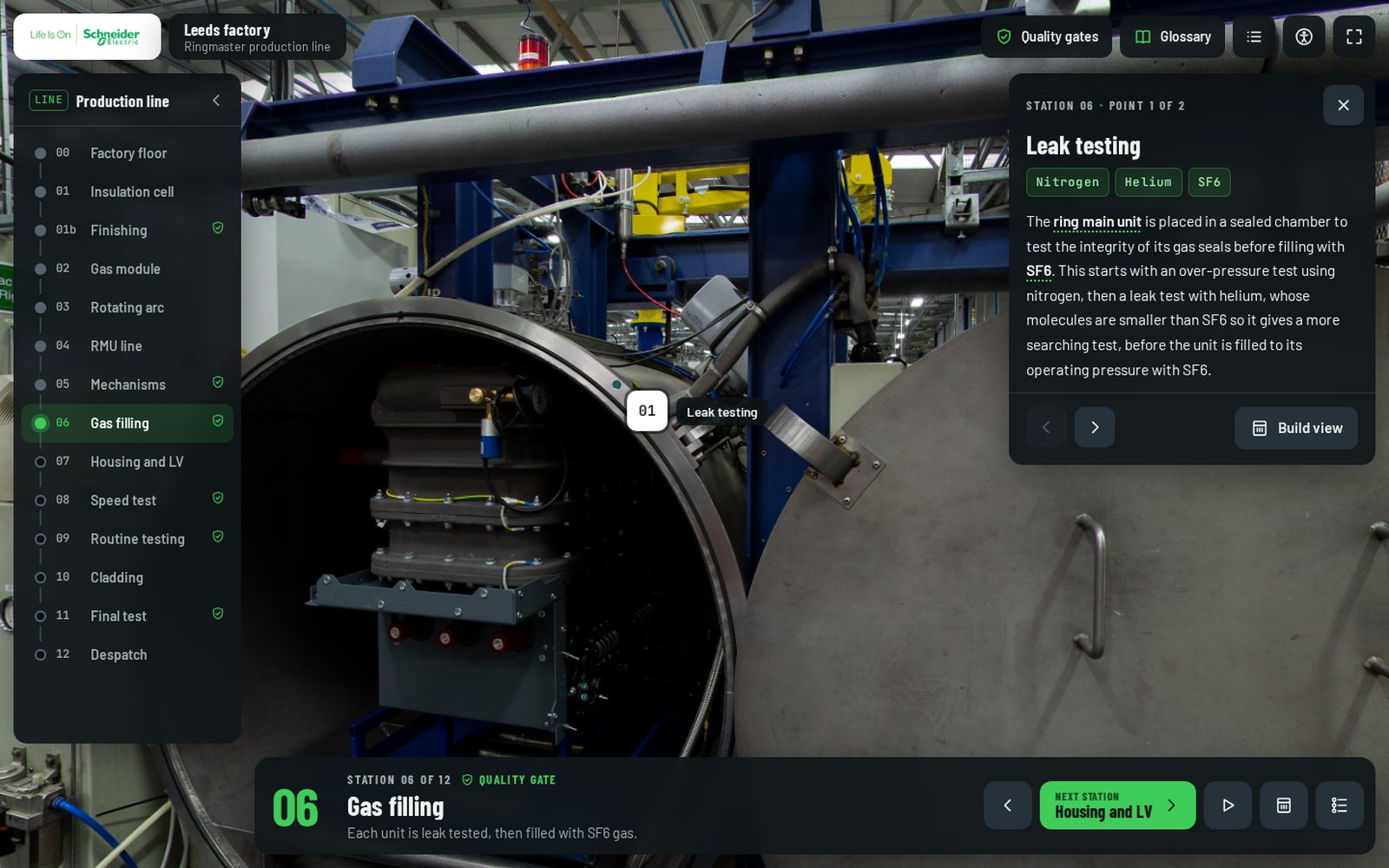The height and width of the screenshot is (868, 1389).
Task: Select station 07 Housing and LV
Action: coord(127,462)
